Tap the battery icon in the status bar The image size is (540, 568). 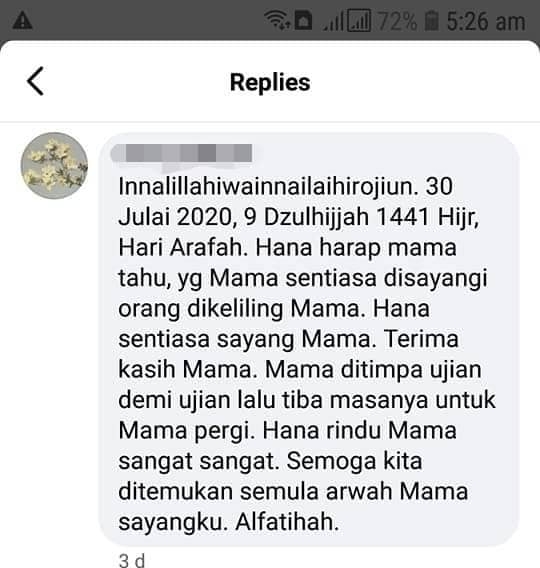coord(431,21)
